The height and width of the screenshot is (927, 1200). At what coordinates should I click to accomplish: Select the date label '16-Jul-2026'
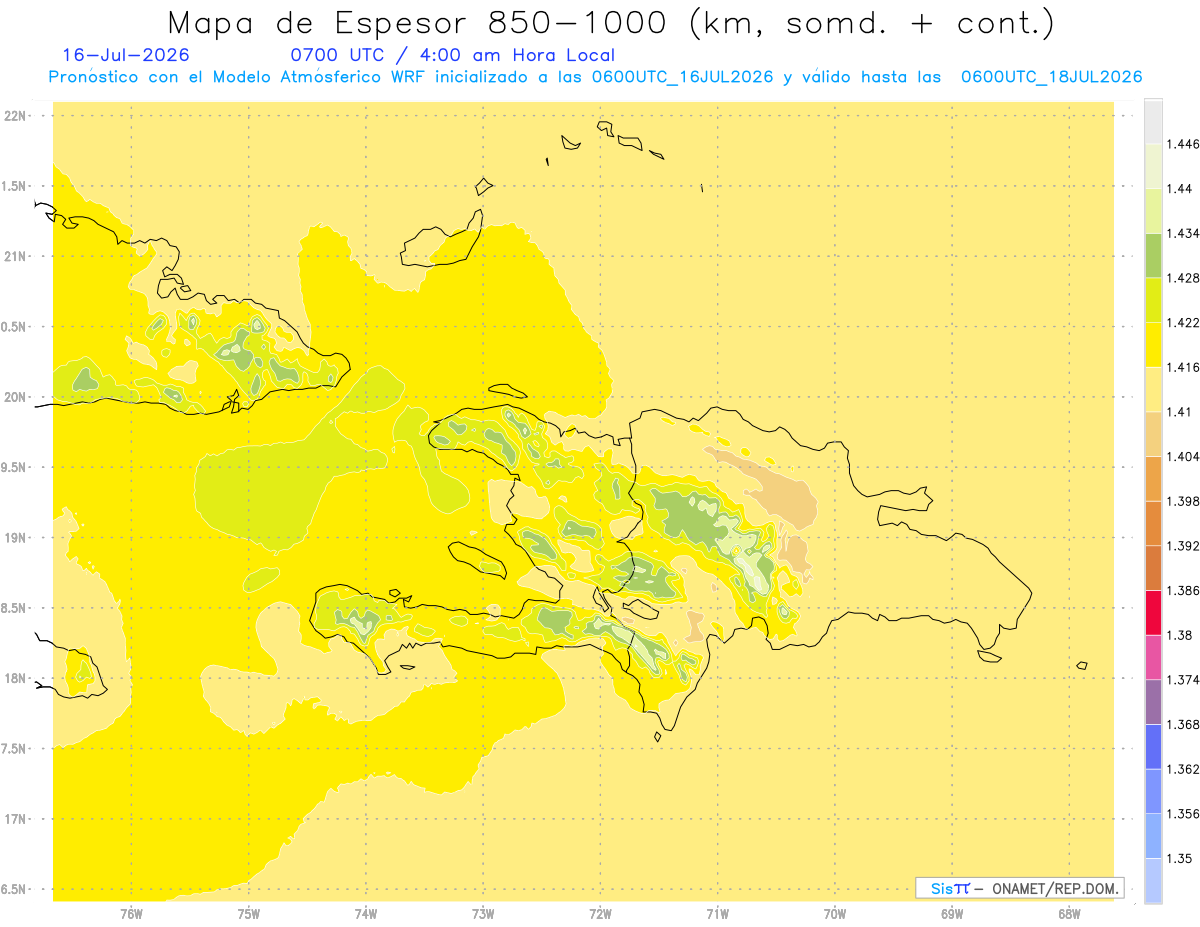pyautogui.click(x=126, y=56)
